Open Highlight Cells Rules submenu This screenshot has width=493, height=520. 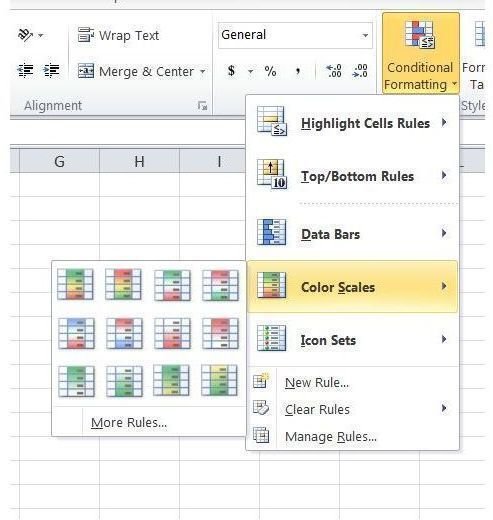[x=352, y=122]
